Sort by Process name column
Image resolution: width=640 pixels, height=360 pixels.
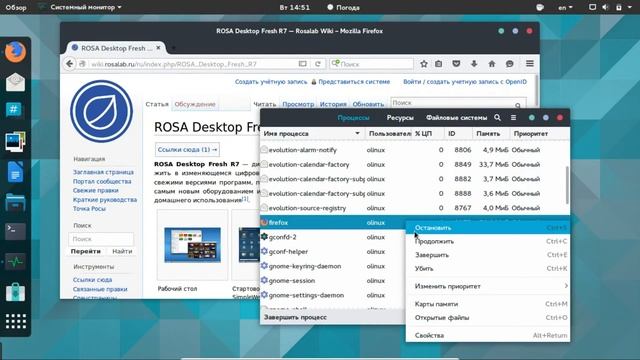pos(312,133)
